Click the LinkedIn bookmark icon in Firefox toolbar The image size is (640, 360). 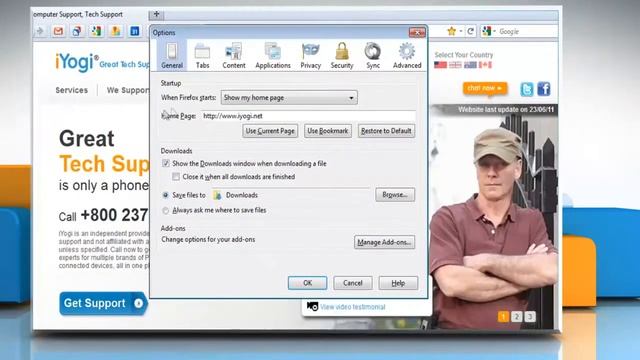tap(135, 31)
